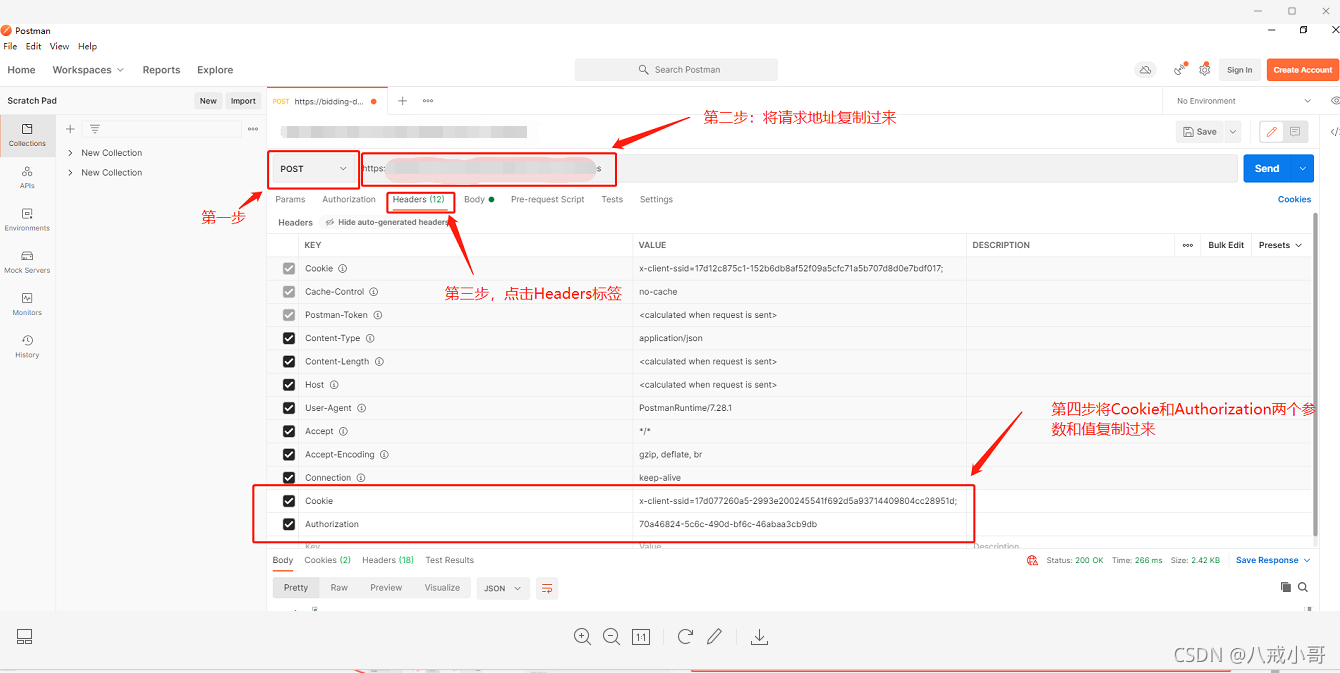1340x673 pixels.
Task: Uncheck the Connection header checkbox
Action: coord(289,478)
